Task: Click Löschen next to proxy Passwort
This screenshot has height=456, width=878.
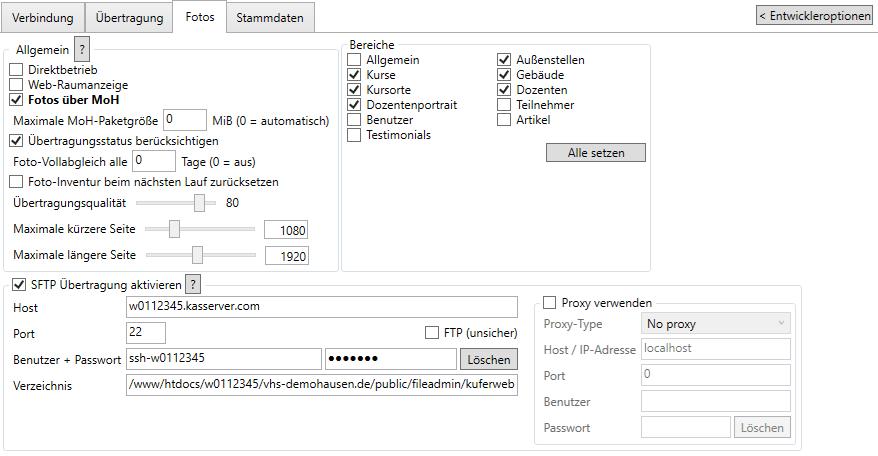Action: 762,427
